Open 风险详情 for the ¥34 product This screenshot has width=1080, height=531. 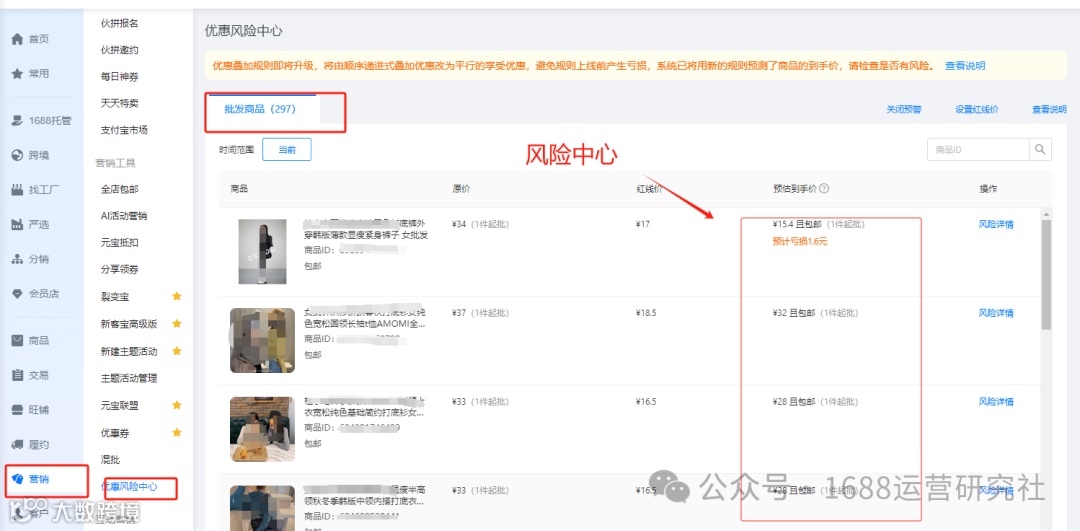(996, 225)
